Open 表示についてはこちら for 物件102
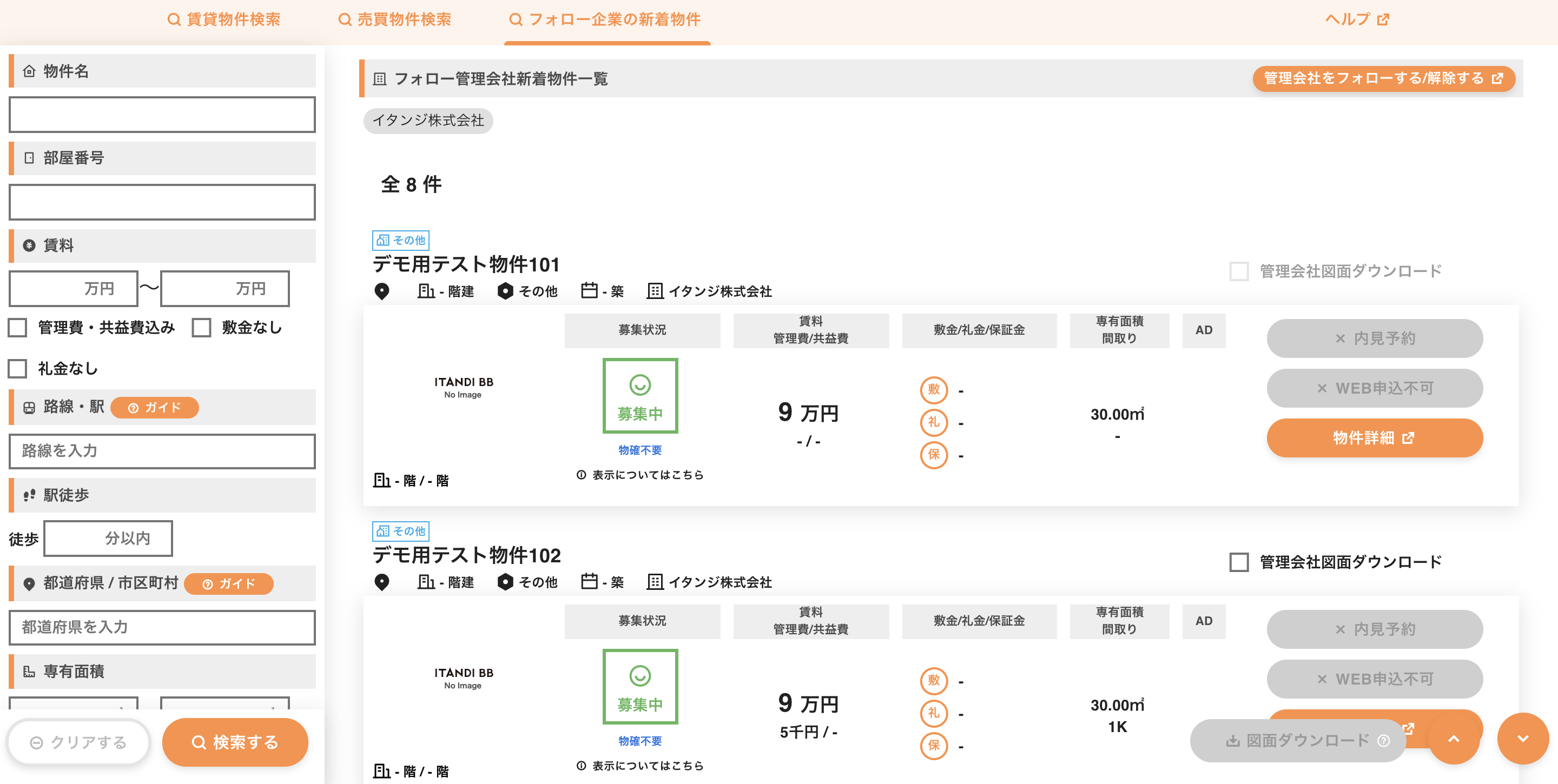The width and height of the screenshot is (1558, 784). [641, 766]
